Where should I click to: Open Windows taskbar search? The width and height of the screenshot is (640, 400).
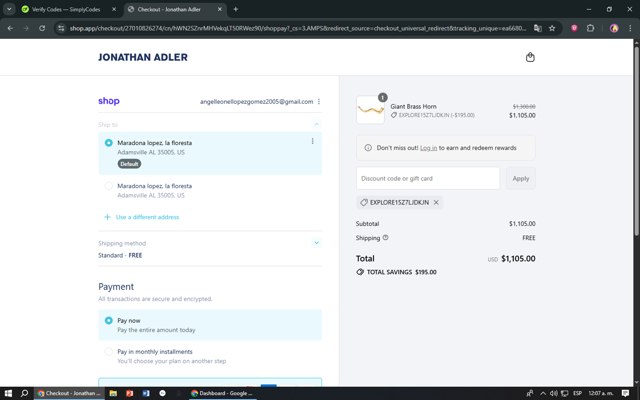coord(24,393)
